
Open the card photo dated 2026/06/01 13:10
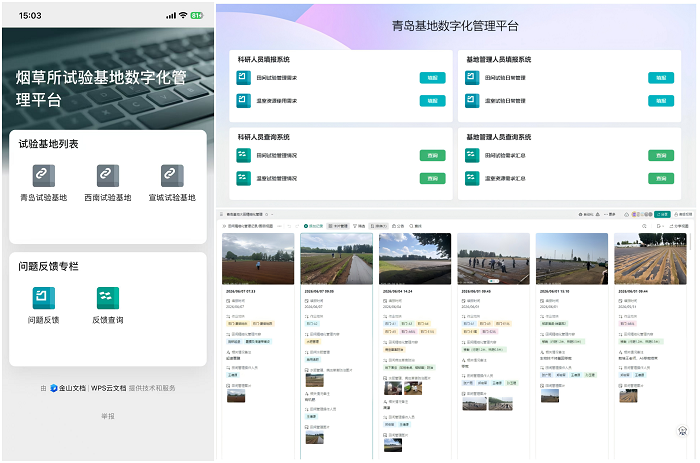(572, 259)
